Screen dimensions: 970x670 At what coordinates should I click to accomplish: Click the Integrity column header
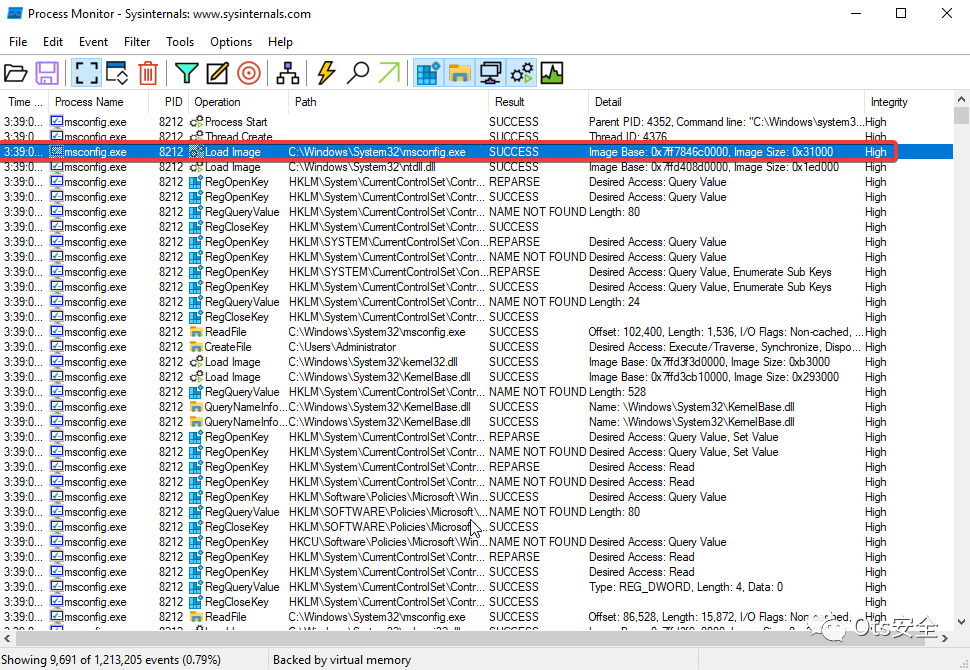[x=908, y=102]
